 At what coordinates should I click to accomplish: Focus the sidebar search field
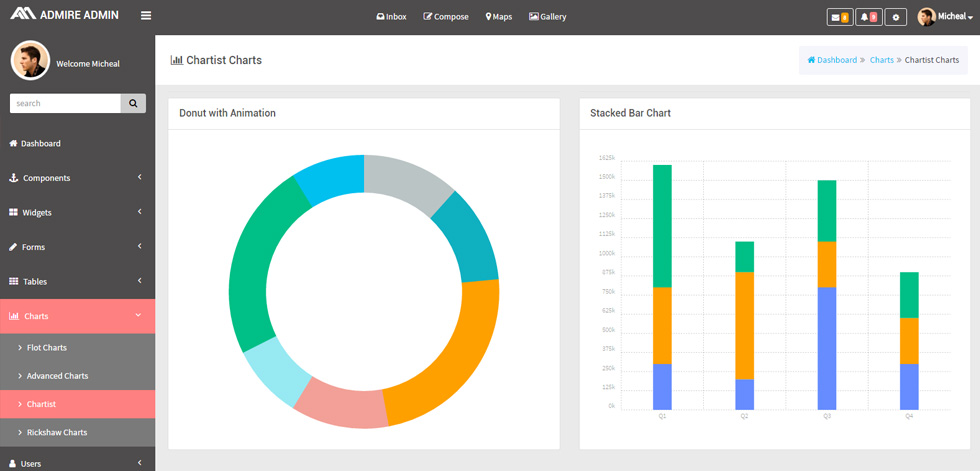tap(65, 103)
